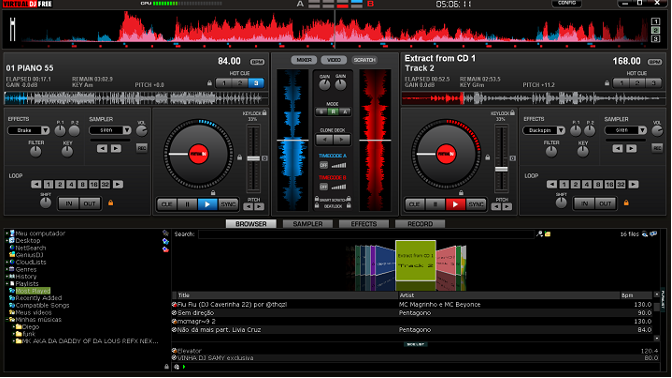The image size is (672, 378).
Task: Start playback on left deck
Action: point(207,204)
